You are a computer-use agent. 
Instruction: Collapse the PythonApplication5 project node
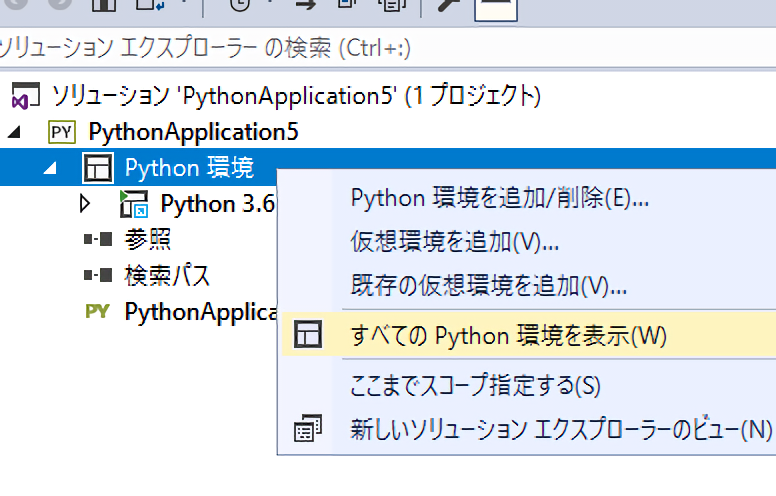coord(15,132)
